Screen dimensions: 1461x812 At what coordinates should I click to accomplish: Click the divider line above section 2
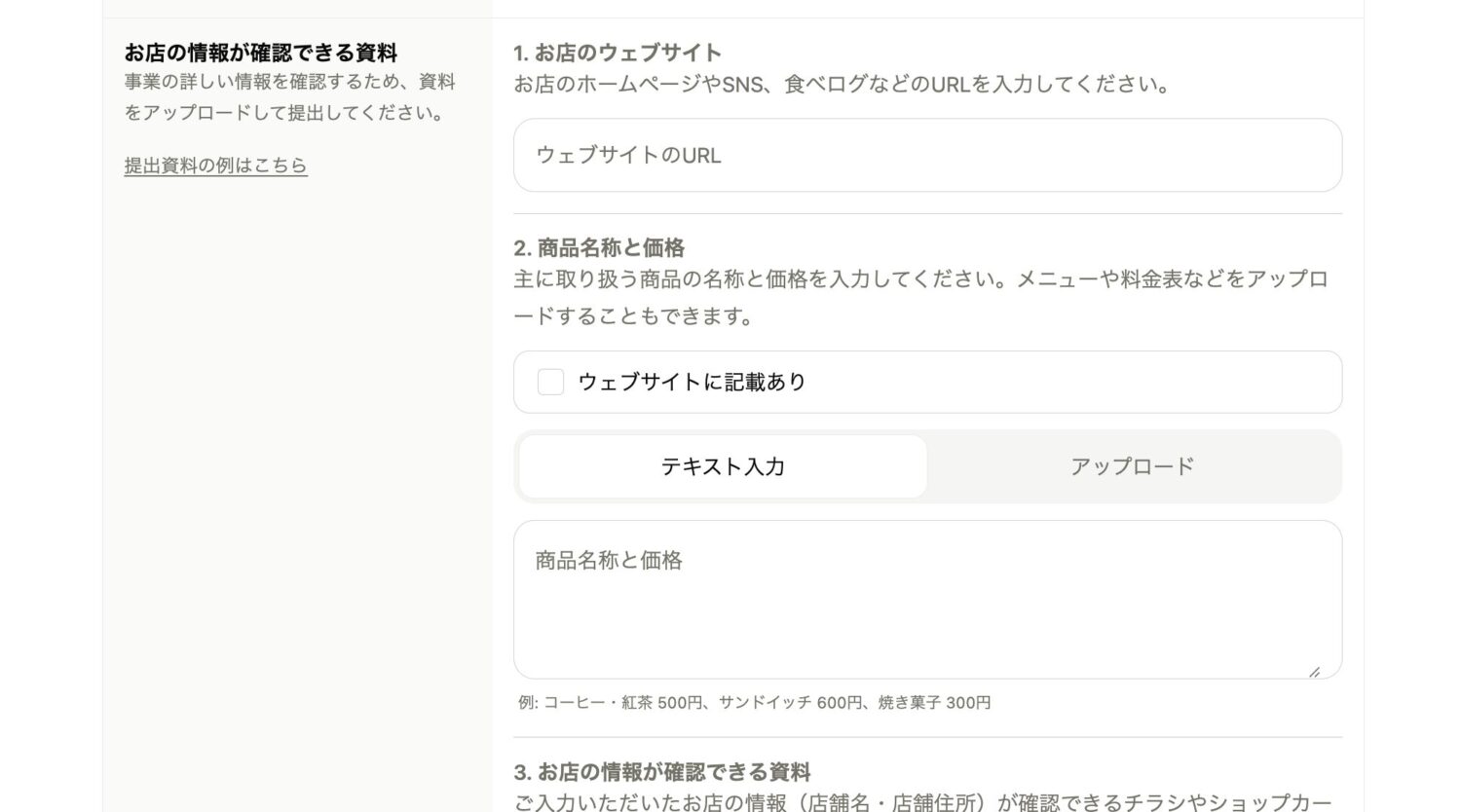point(926,213)
